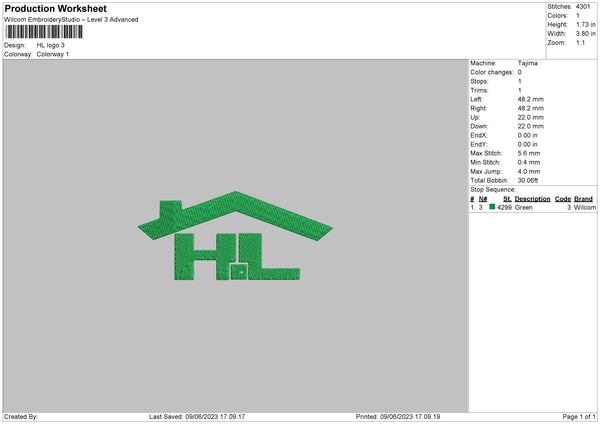Click the Brand column header
This screenshot has height=424, width=600.
point(583,199)
